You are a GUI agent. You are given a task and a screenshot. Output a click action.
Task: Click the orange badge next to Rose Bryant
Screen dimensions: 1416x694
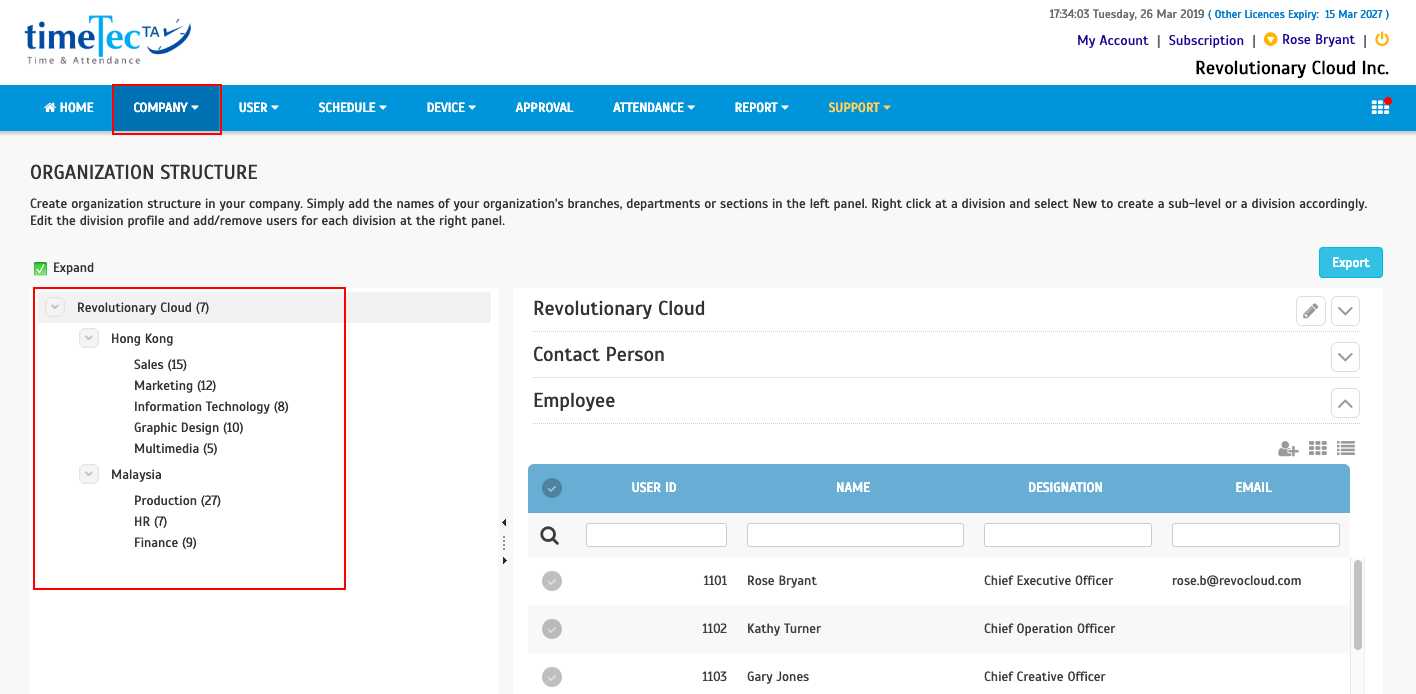[1270, 40]
